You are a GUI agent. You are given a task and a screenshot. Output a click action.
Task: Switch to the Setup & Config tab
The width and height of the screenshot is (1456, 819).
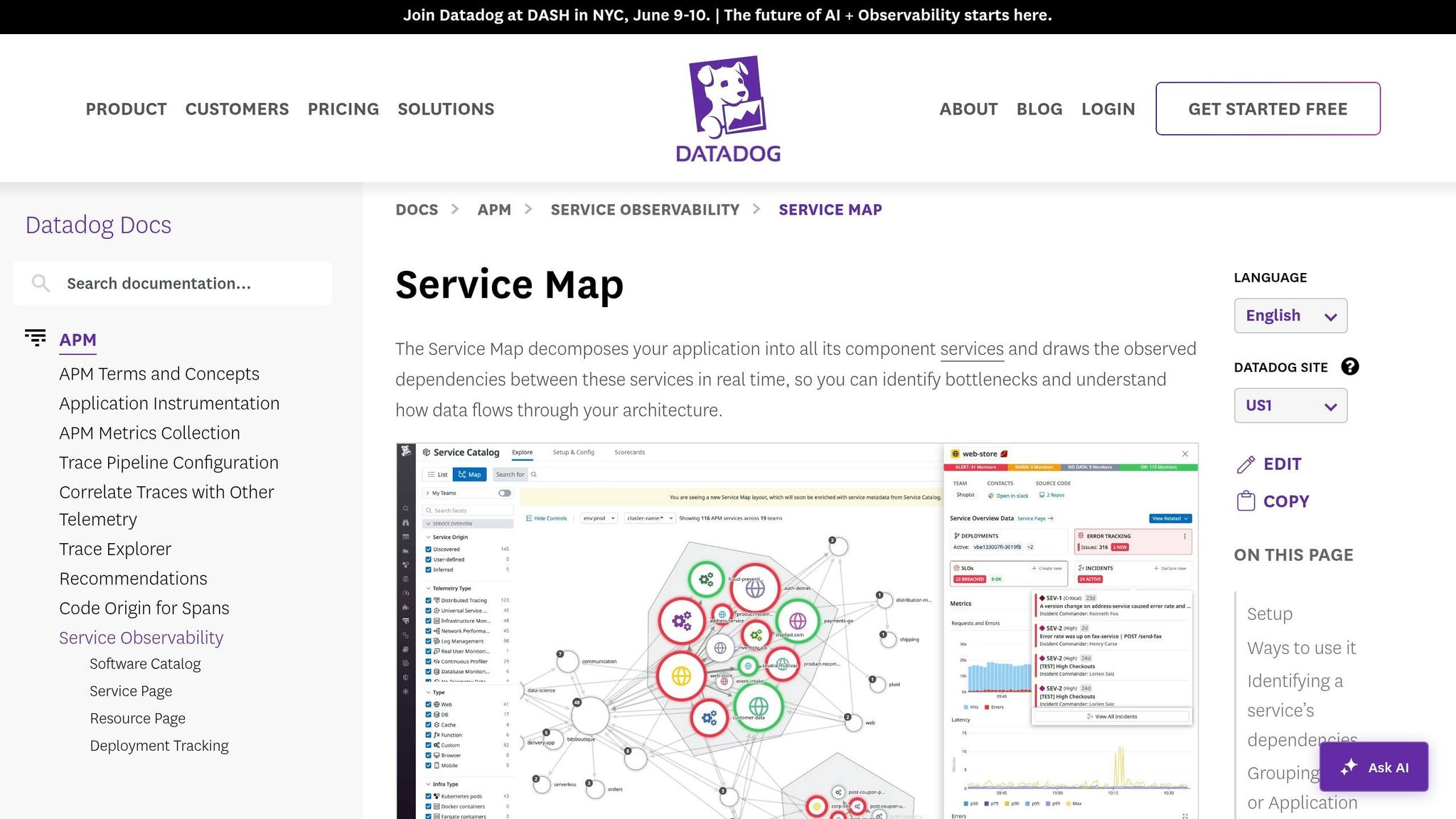pyautogui.click(x=573, y=451)
